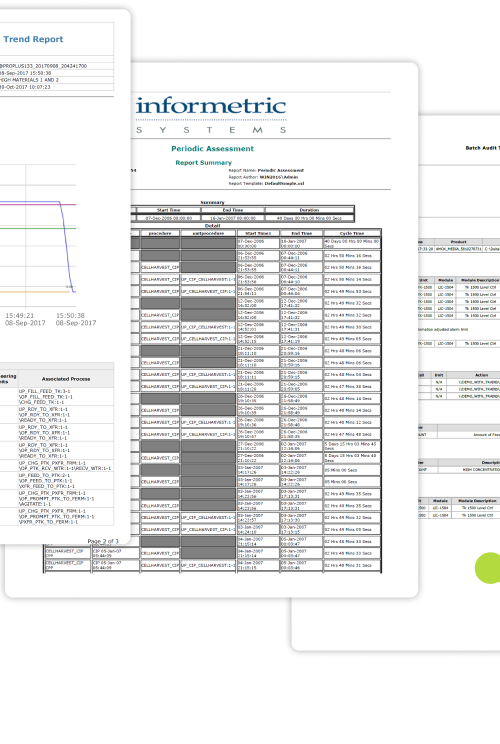Click the adjusted alarm limit text on Batch Audit page
This screenshot has width=500, height=744.
(x=443, y=329)
